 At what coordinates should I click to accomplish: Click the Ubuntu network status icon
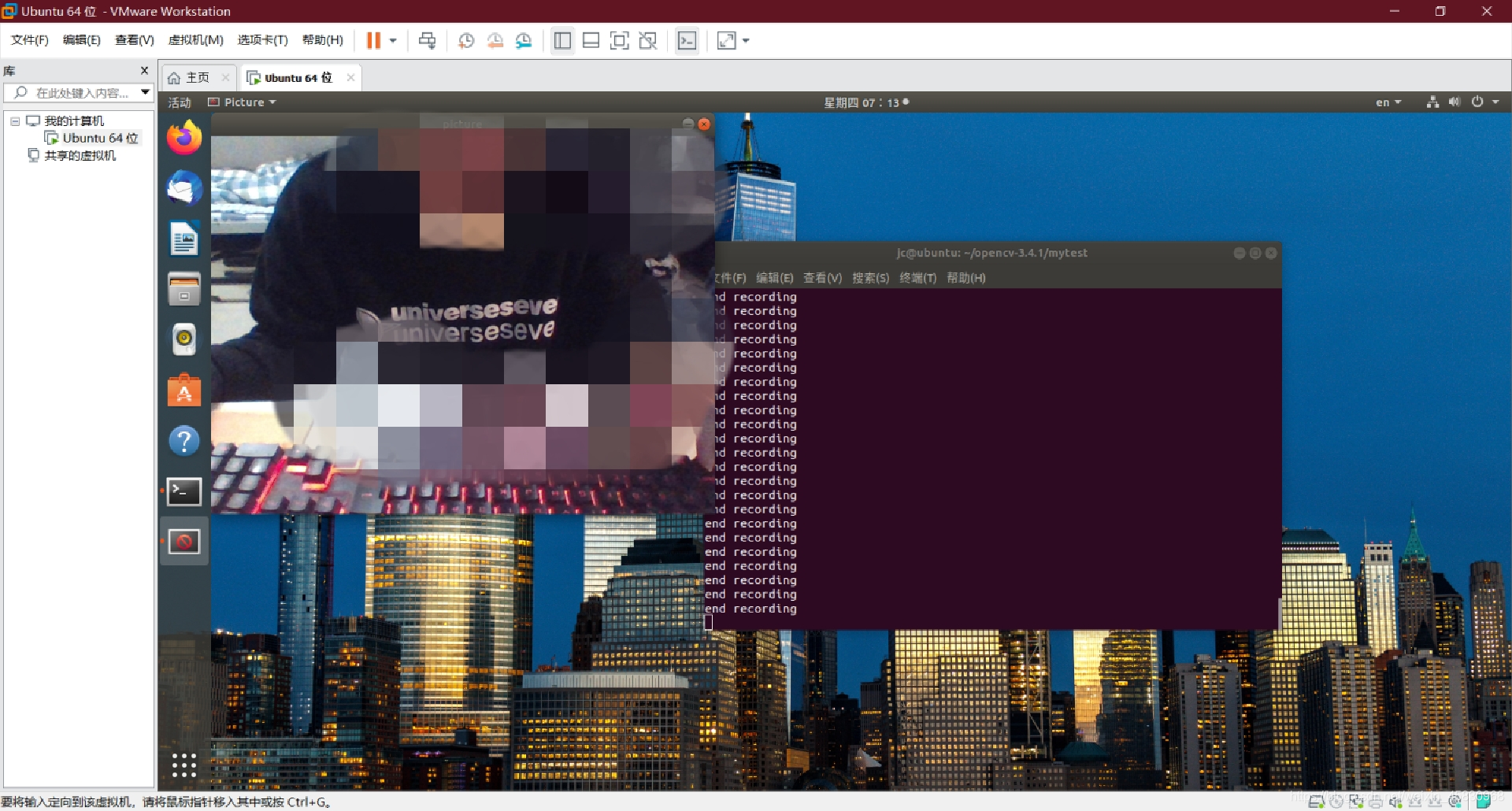1432,102
